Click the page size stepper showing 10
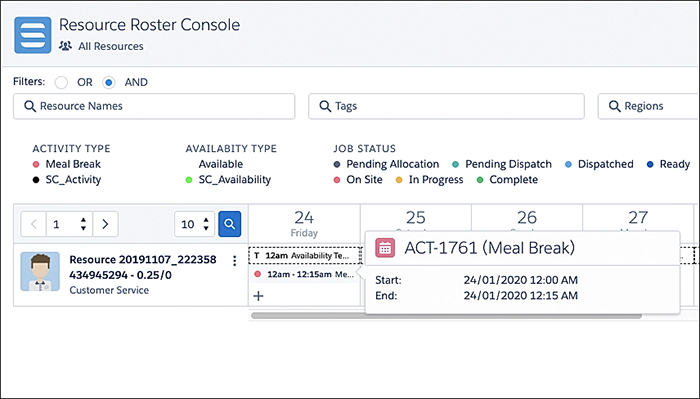Viewport: 700px width, 399px height. [x=194, y=224]
